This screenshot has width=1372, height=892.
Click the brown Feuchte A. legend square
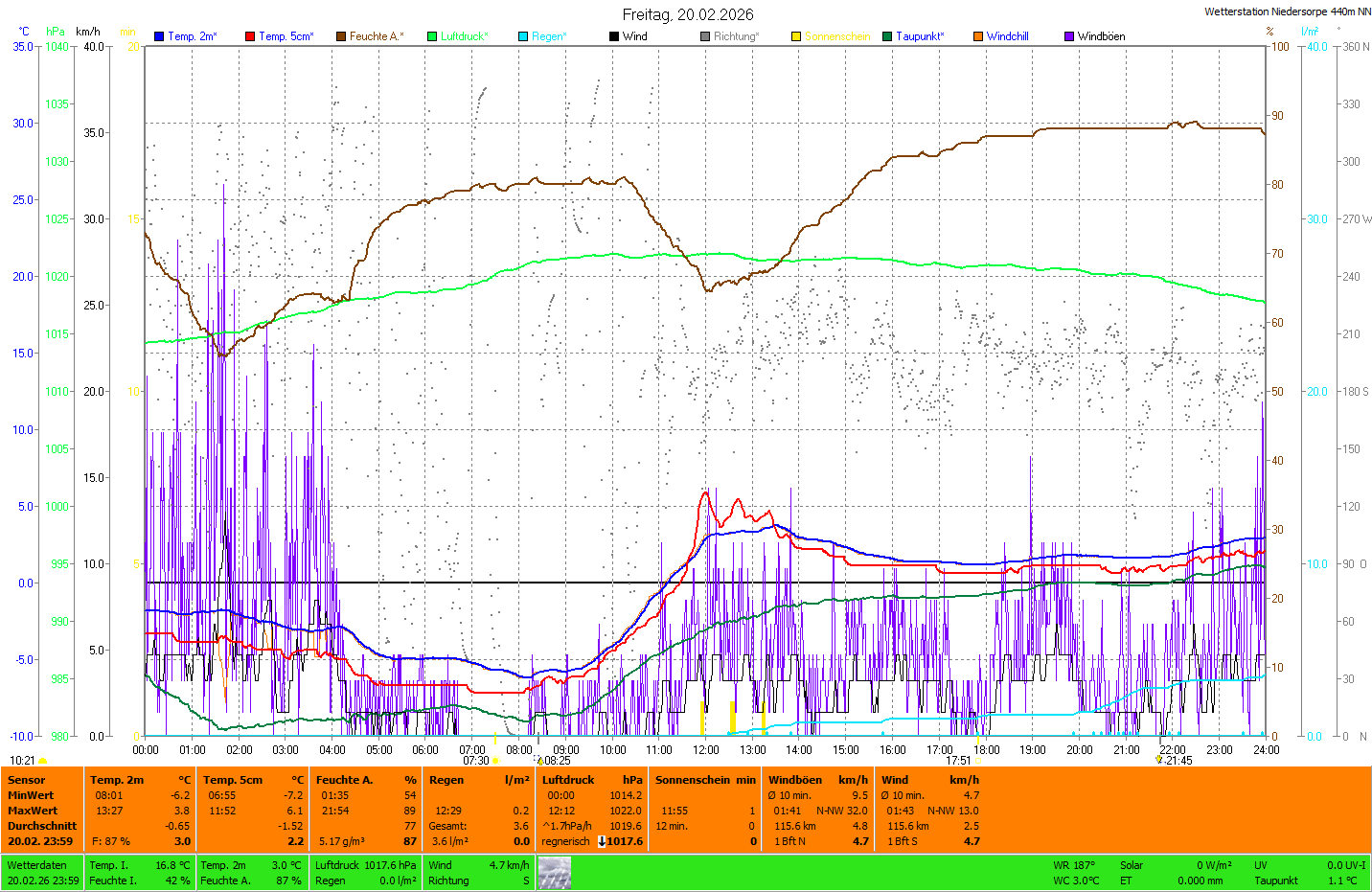click(341, 36)
